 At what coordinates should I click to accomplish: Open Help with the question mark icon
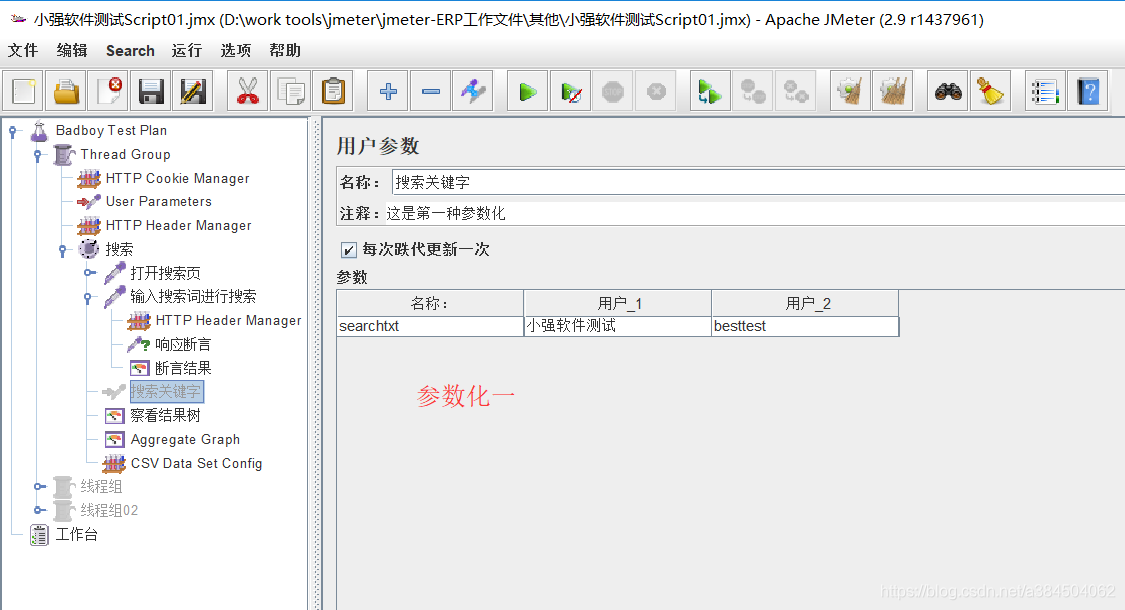[1088, 91]
